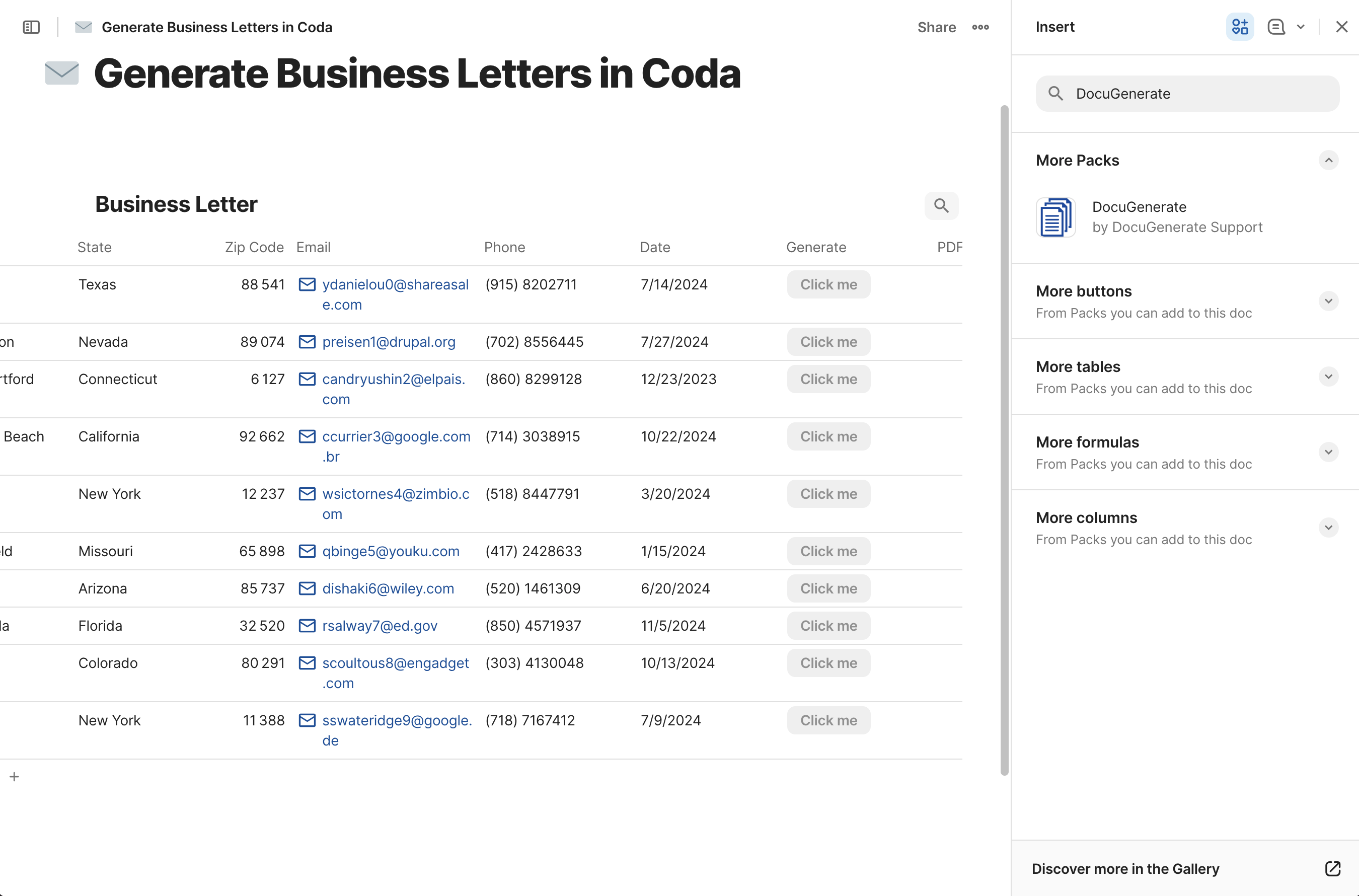Viewport: 1359px width, 896px height.
Task: Open the comments icon in panel header
Action: [1275, 27]
